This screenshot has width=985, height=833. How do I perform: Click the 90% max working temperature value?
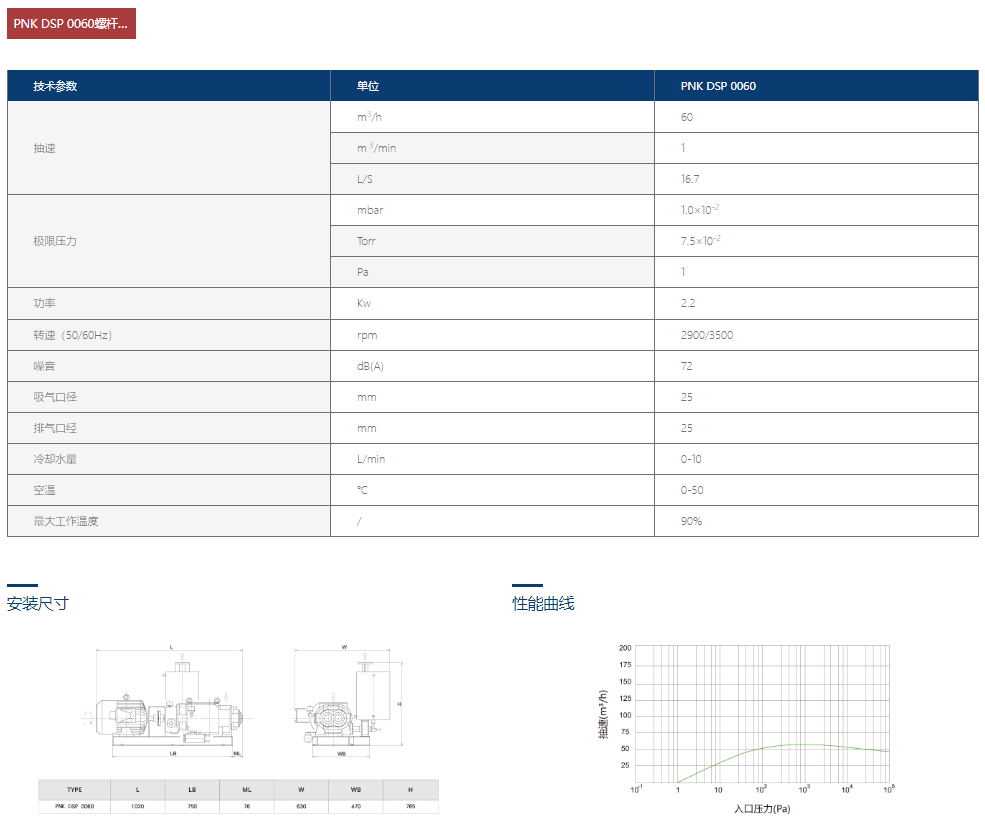point(691,521)
